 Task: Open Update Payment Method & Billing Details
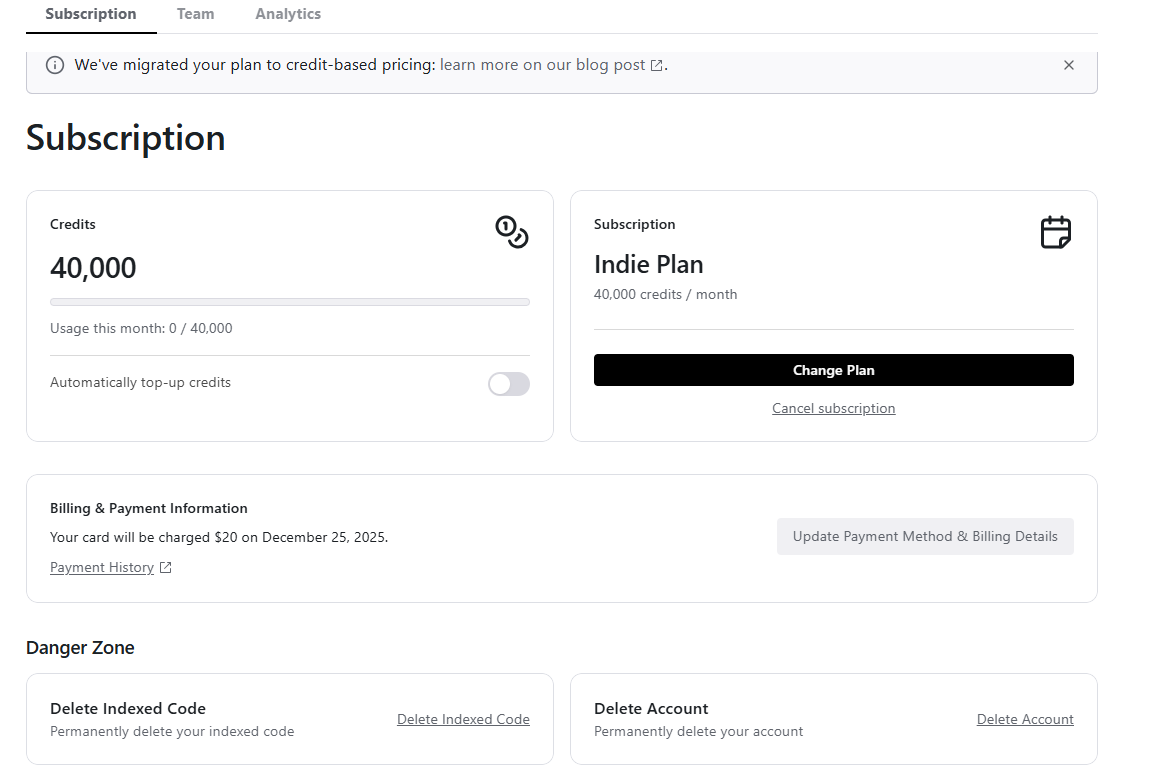925,537
